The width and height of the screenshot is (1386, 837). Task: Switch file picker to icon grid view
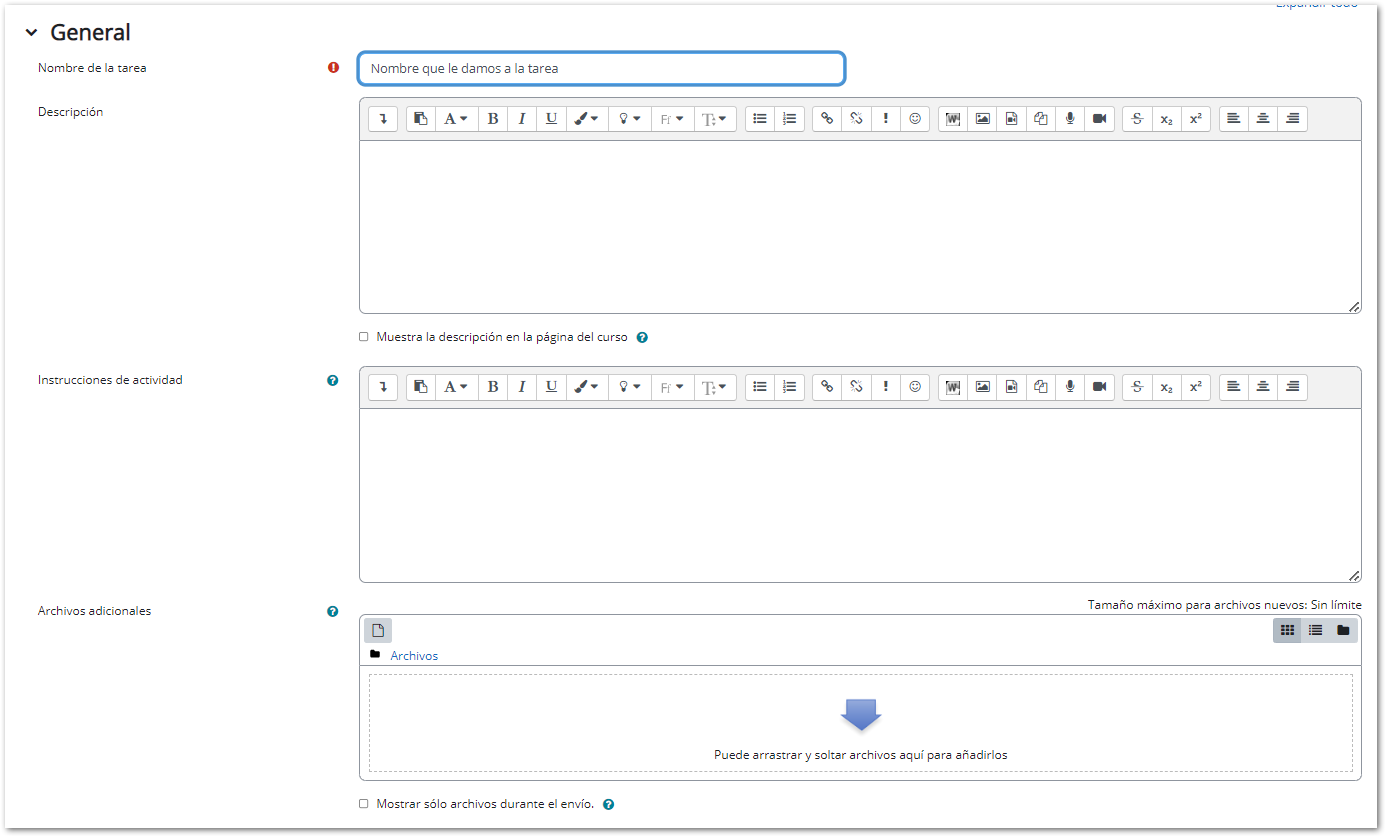[1287, 630]
